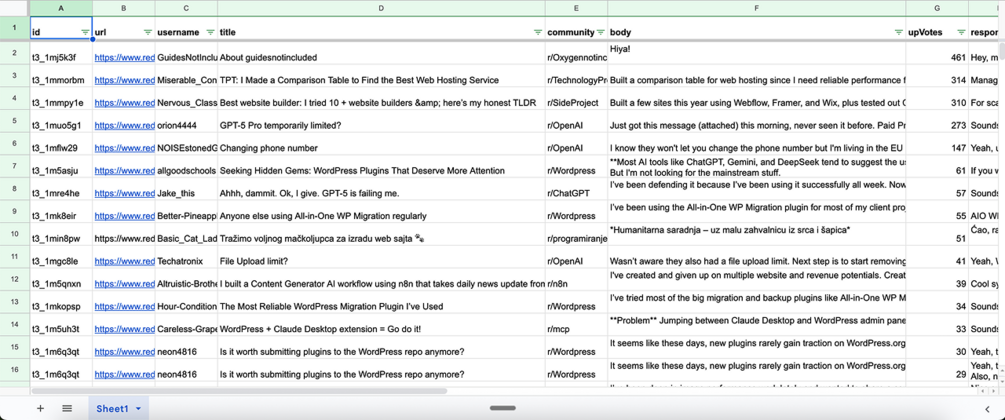Open the URL link in row 7

[x=124, y=171]
